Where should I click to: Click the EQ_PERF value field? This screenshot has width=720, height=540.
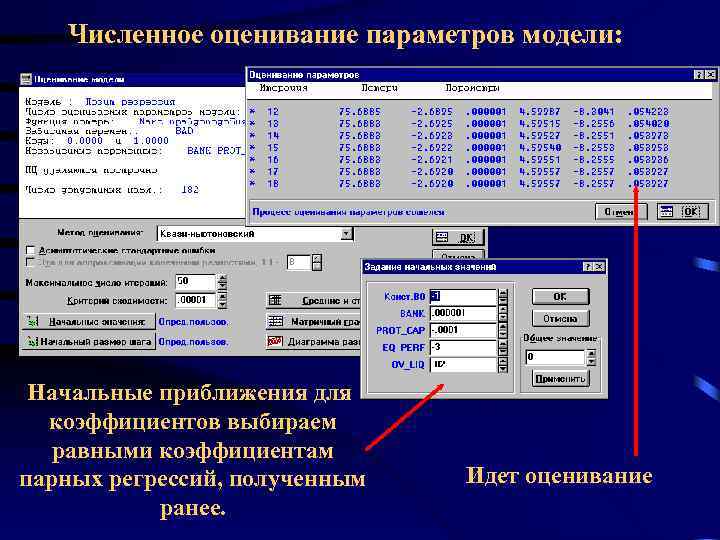tap(463, 347)
